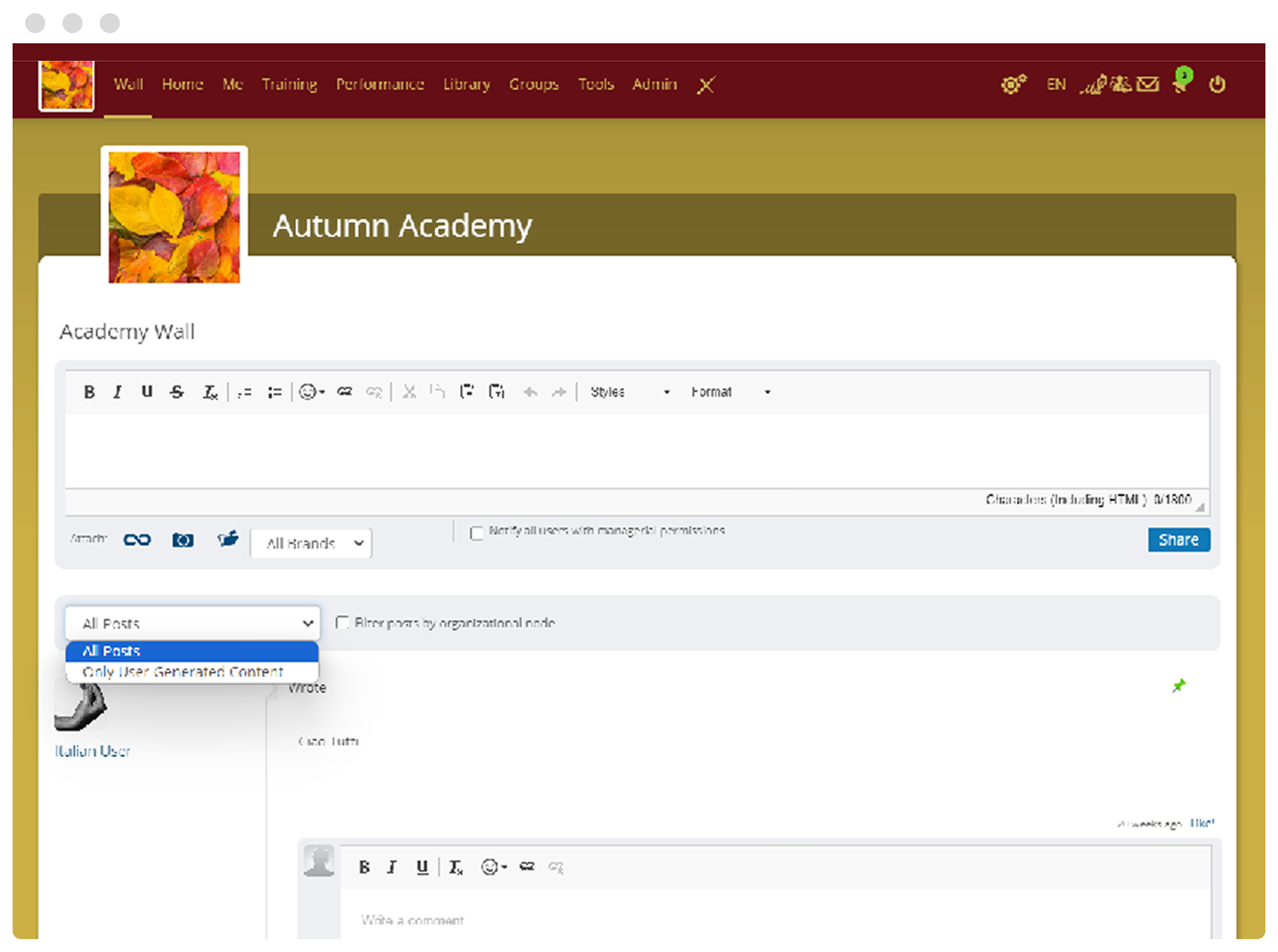Screen dimensions: 1278x952
Task: Open the All Posts filter dropdown
Action: 192,623
